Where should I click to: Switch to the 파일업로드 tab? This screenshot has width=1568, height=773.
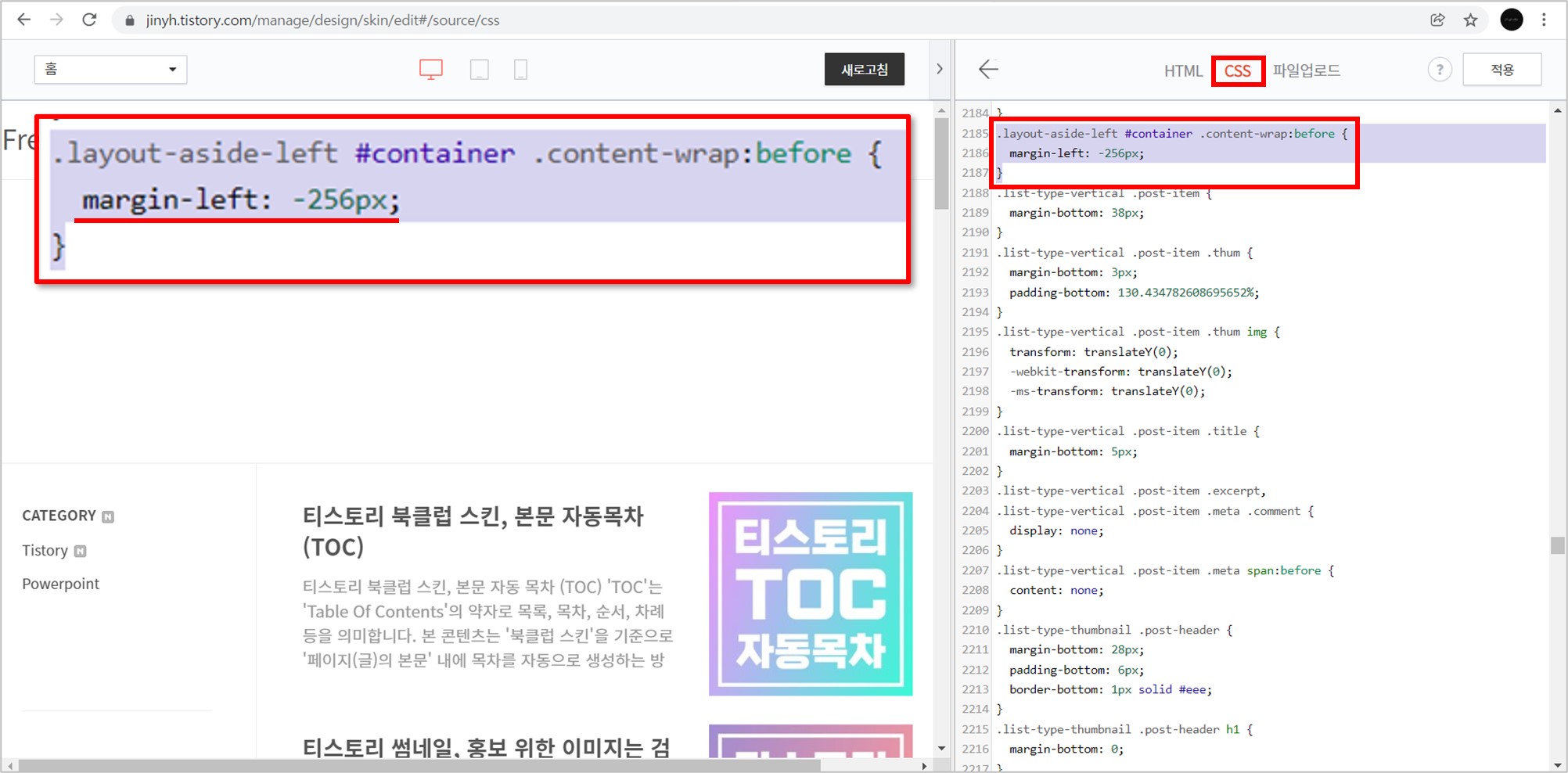click(1306, 70)
